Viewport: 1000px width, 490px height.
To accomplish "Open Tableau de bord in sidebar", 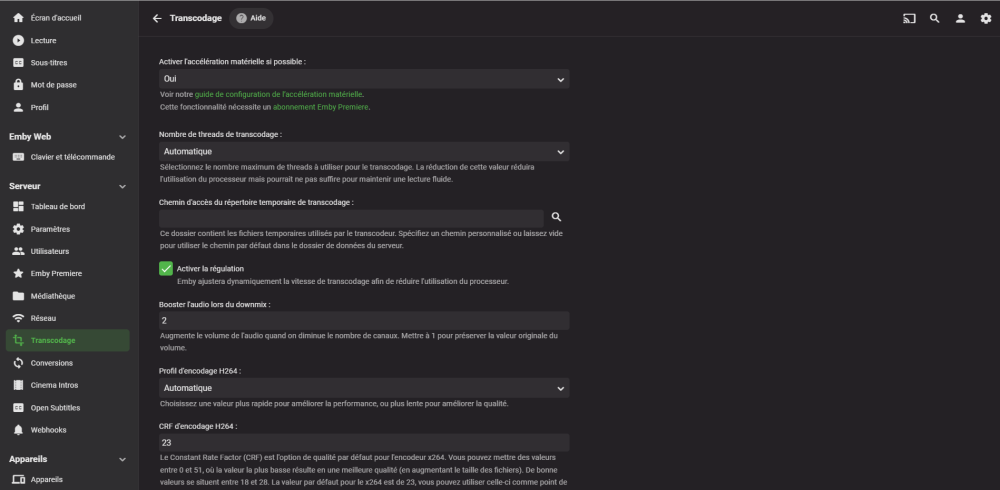I will (x=58, y=207).
